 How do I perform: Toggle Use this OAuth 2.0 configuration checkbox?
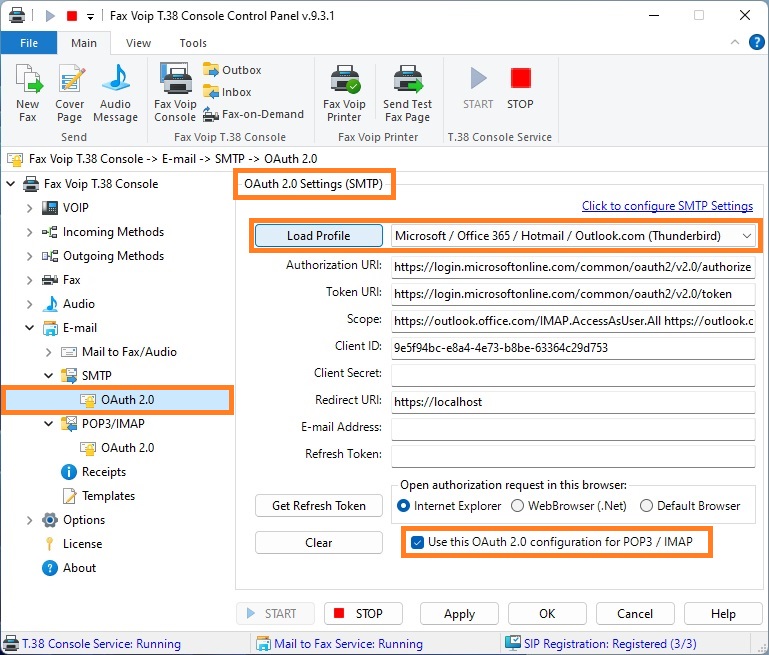pos(417,542)
